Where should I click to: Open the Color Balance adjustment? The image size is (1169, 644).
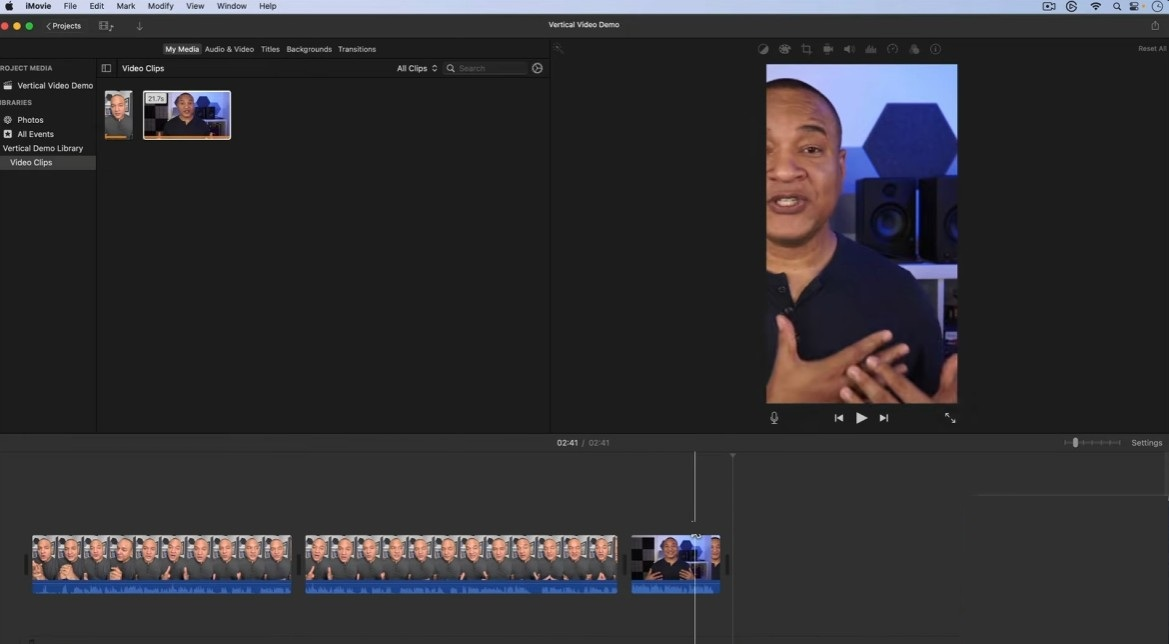tap(763, 49)
